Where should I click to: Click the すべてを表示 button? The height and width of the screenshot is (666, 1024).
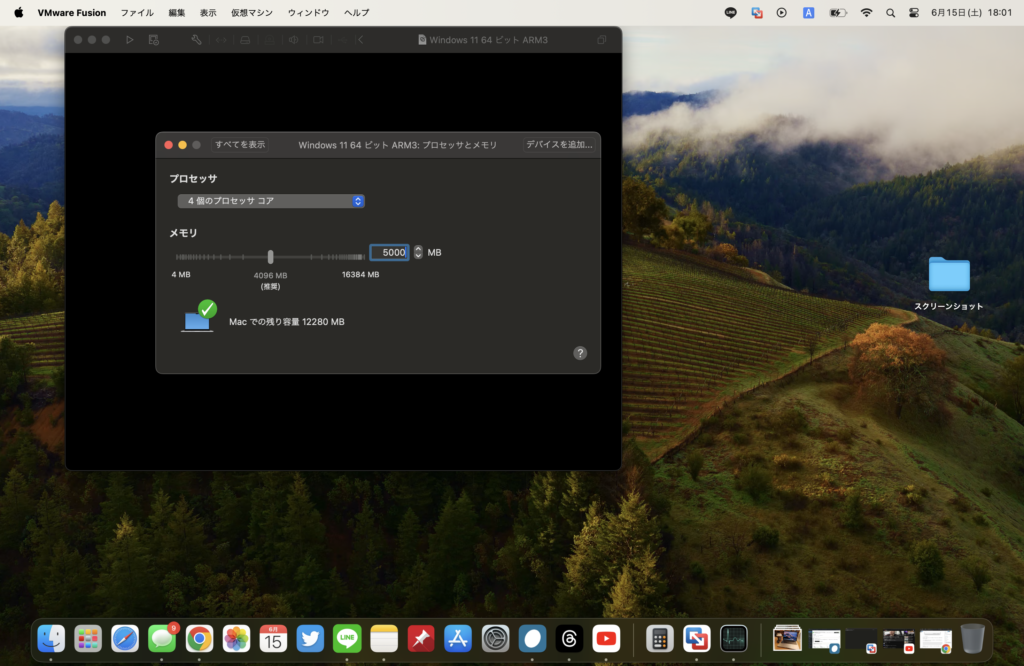pyautogui.click(x=240, y=145)
